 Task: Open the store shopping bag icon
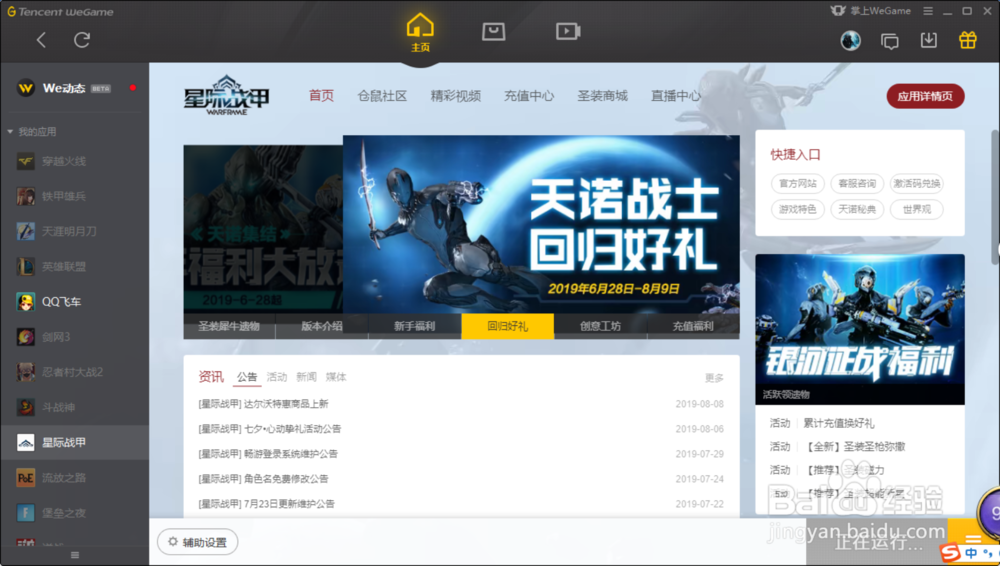(x=493, y=31)
